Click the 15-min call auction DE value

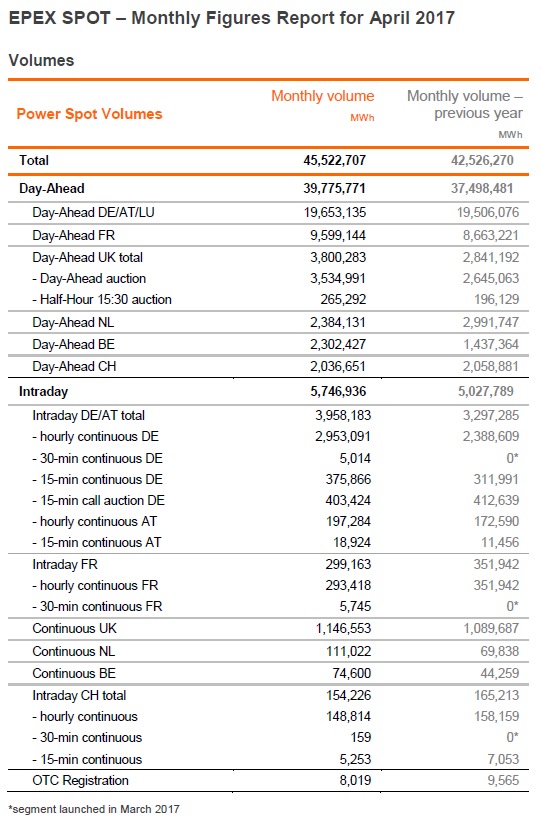348,501
